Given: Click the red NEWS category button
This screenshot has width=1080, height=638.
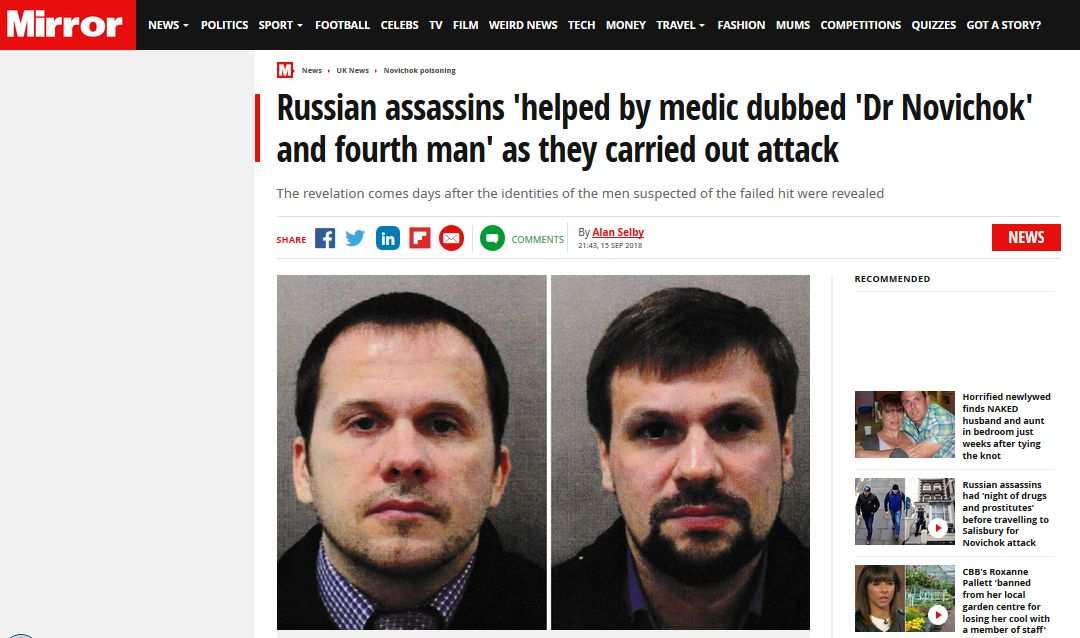Looking at the screenshot, I should click(1026, 237).
